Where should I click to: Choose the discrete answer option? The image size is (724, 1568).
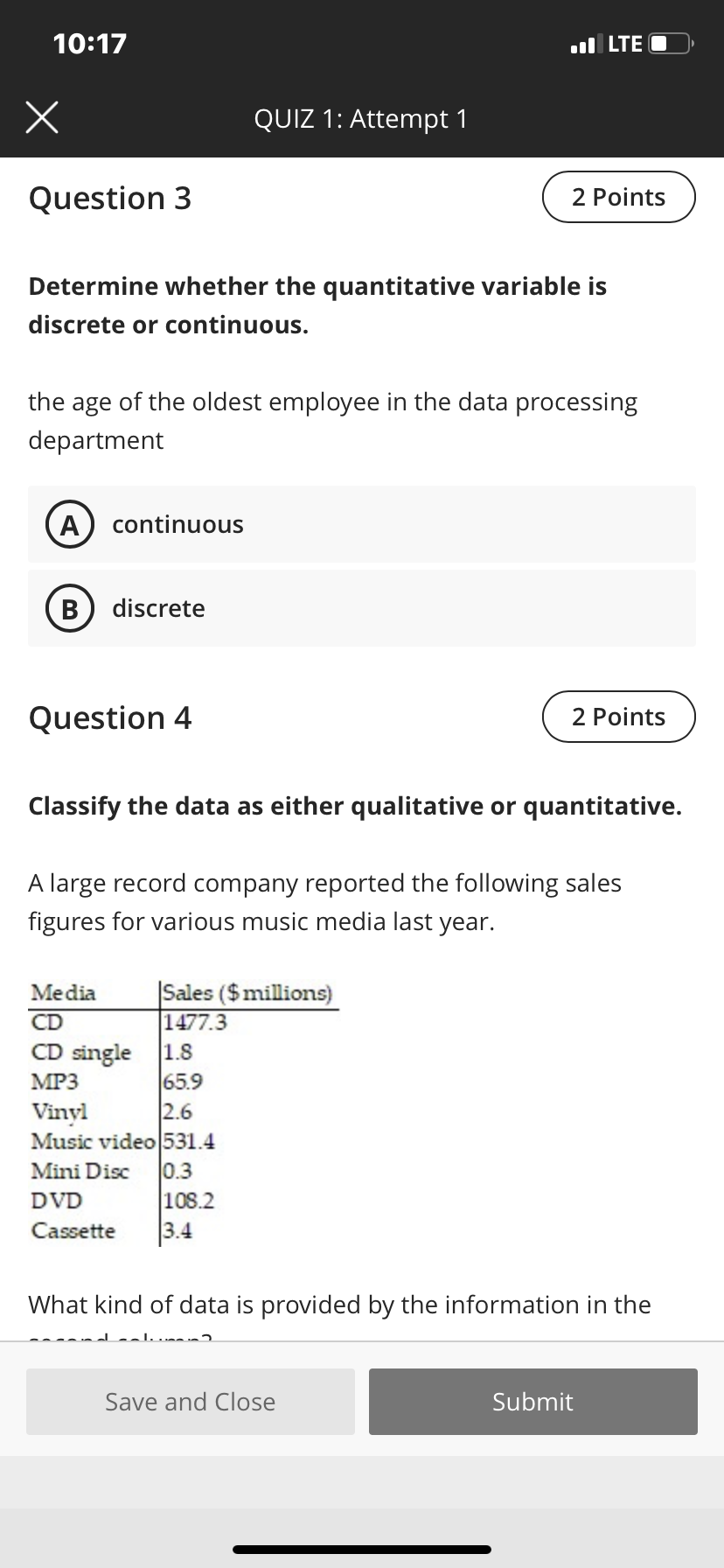(x=362, y=608)
